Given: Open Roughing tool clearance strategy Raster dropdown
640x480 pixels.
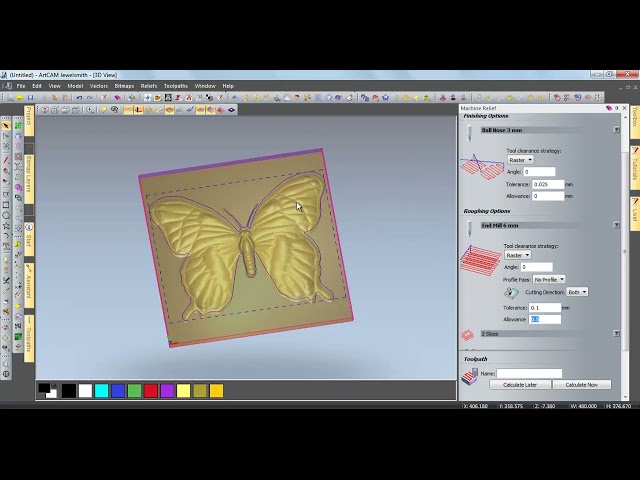Looking at the screenshot, I should pyautogui.click(x=518, y=255).
